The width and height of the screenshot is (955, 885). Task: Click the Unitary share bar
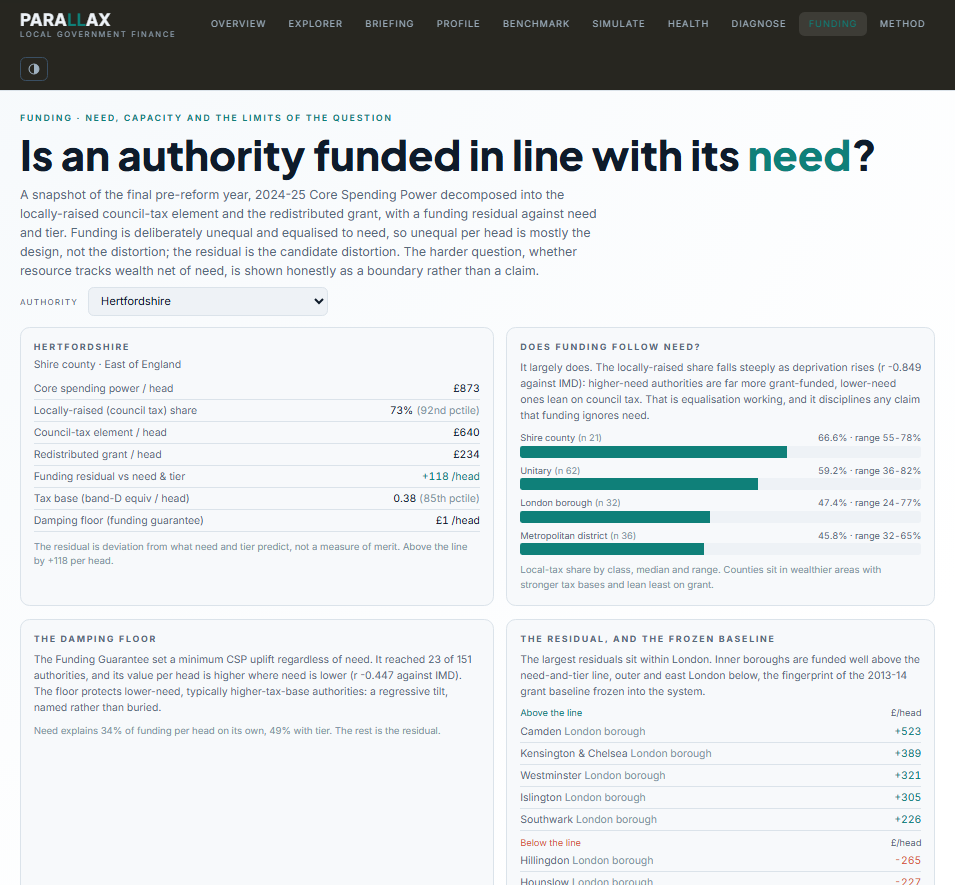(720, 484)
